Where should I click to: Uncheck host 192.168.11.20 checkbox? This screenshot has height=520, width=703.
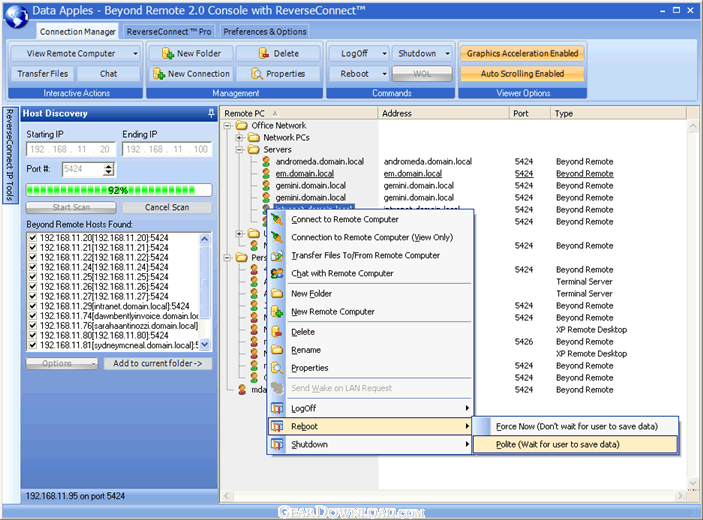[32, 238]
